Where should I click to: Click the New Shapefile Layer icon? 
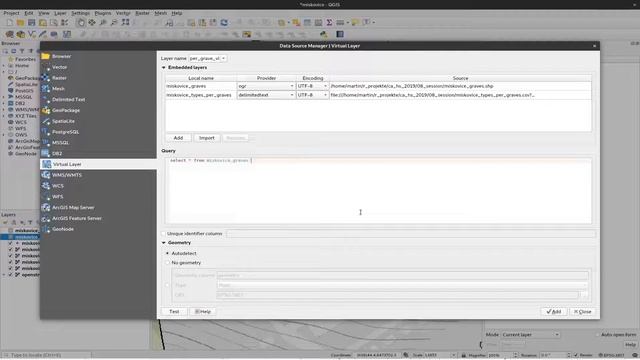point(31,34)
